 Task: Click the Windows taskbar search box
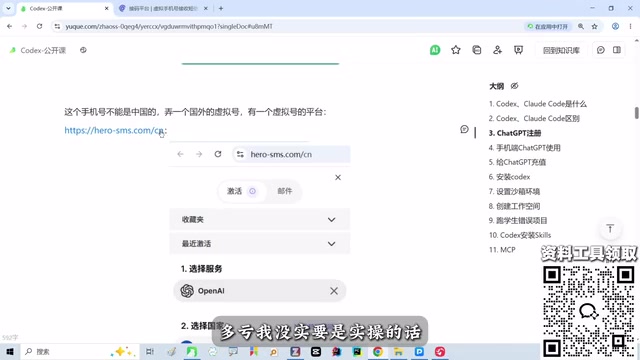(79, 351)
